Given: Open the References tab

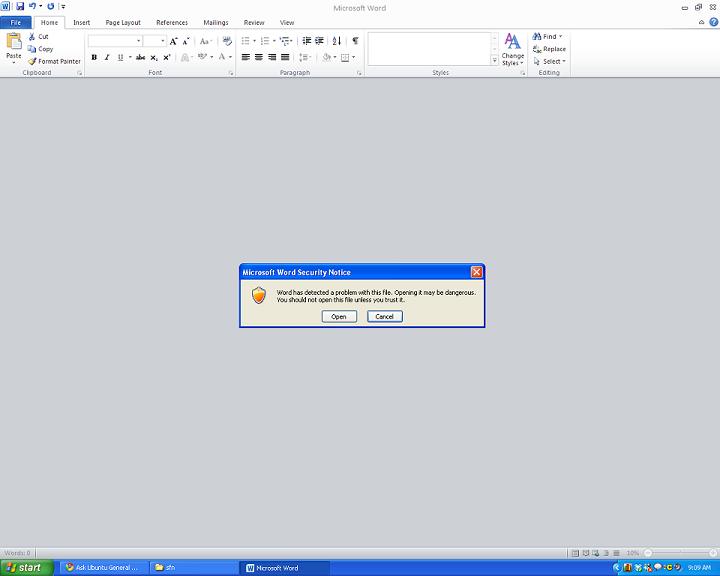Looking at the screenshot, I should pyautogui.click(x=172, y=22).
